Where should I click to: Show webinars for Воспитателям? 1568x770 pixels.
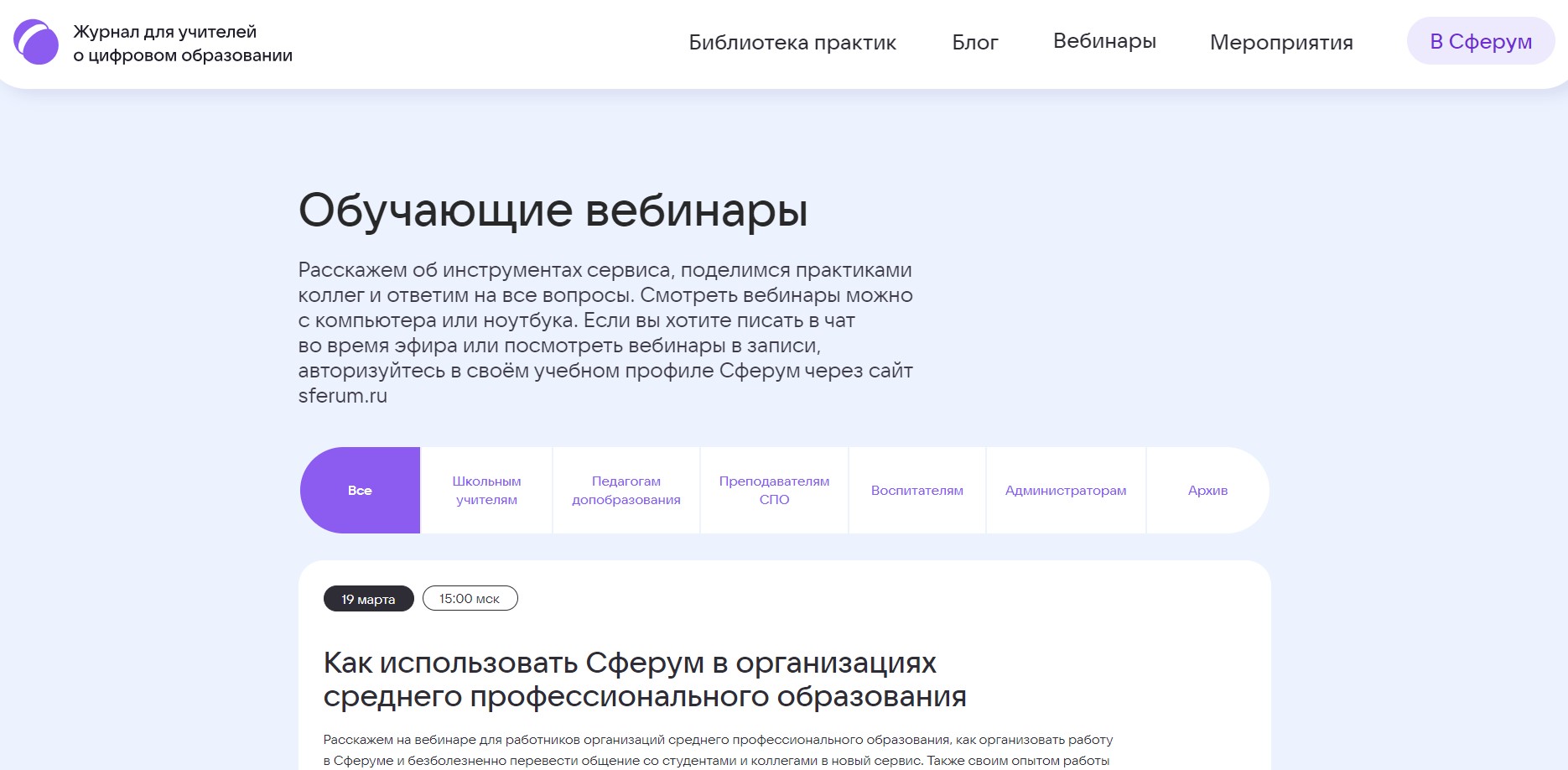pos(917,490)
